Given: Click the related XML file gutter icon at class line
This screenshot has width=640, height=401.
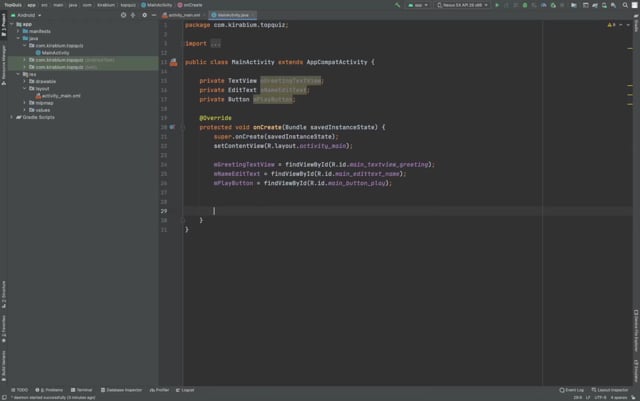Looking at the screenshot, I should click(x=173, y=62).
